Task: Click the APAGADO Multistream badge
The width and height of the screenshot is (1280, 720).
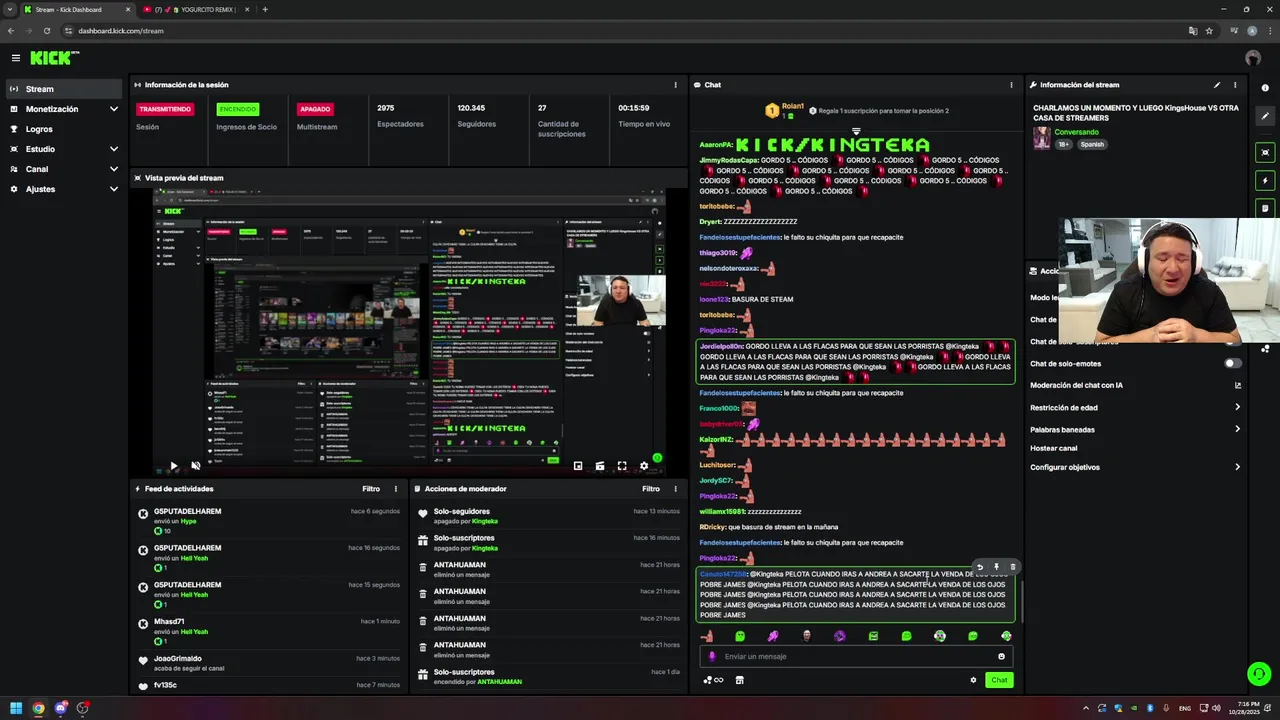Action: (x=315, y=109)
